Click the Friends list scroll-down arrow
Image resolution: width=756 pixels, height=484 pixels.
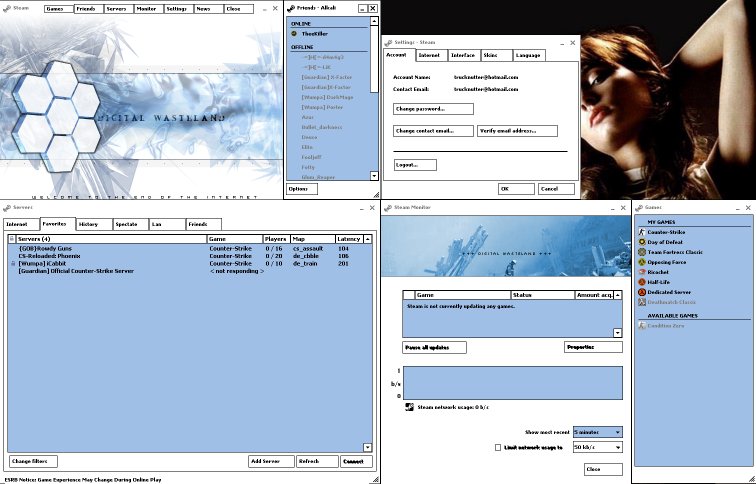pos(374,176)
